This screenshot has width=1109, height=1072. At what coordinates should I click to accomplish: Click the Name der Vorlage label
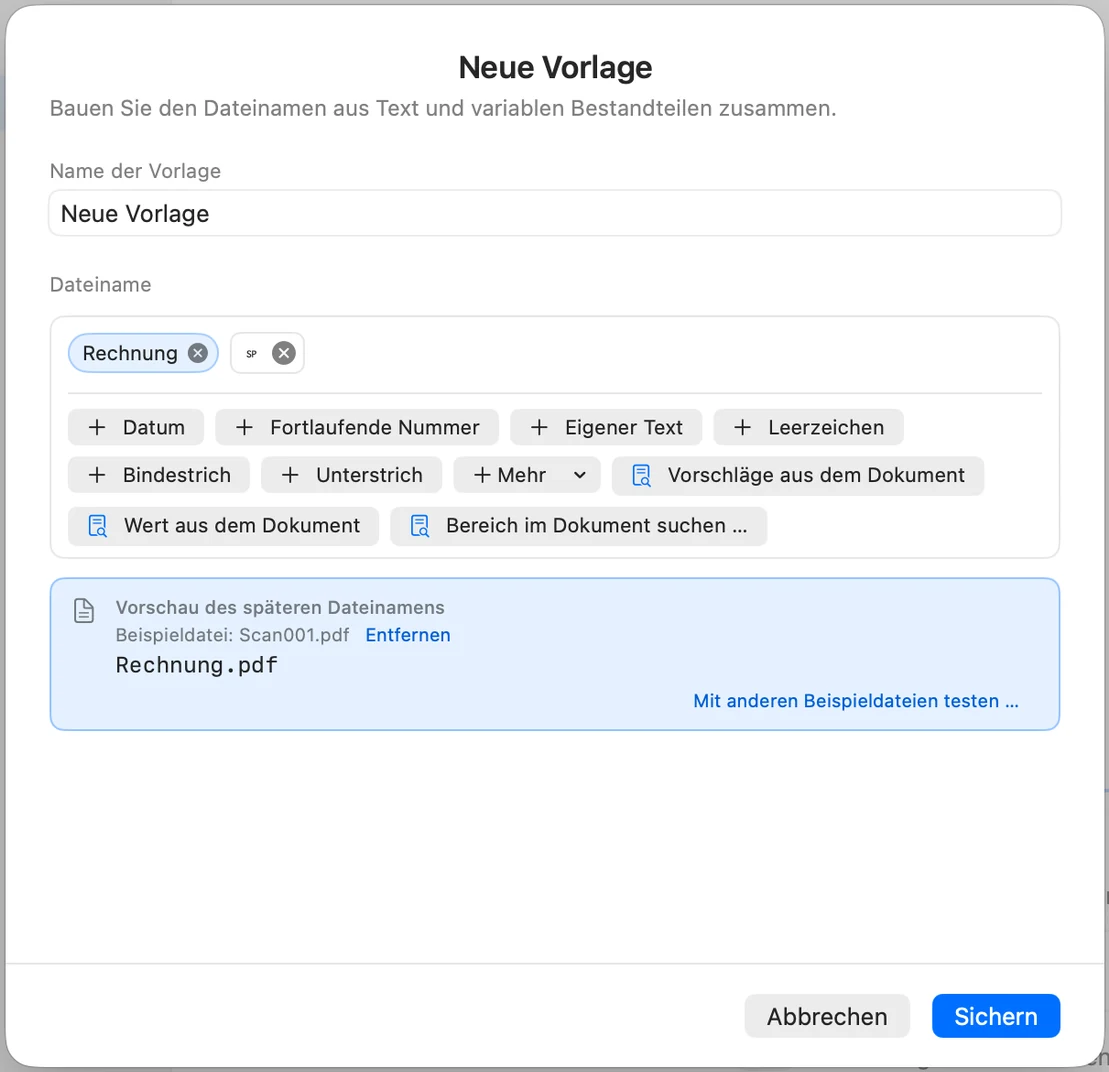[x=135, y=171]
